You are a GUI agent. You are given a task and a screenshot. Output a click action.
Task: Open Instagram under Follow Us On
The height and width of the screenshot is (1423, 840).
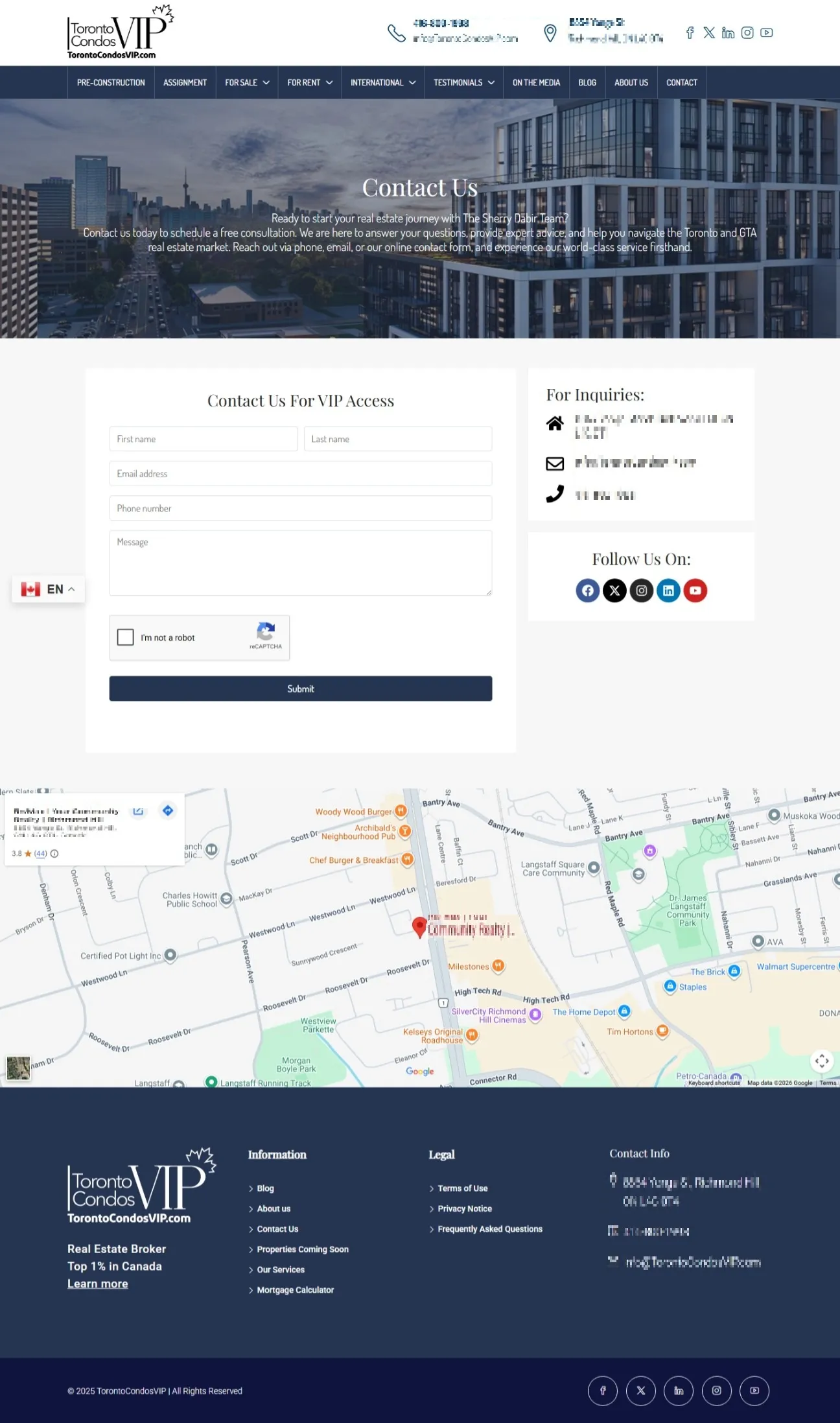tap(641, 591)
